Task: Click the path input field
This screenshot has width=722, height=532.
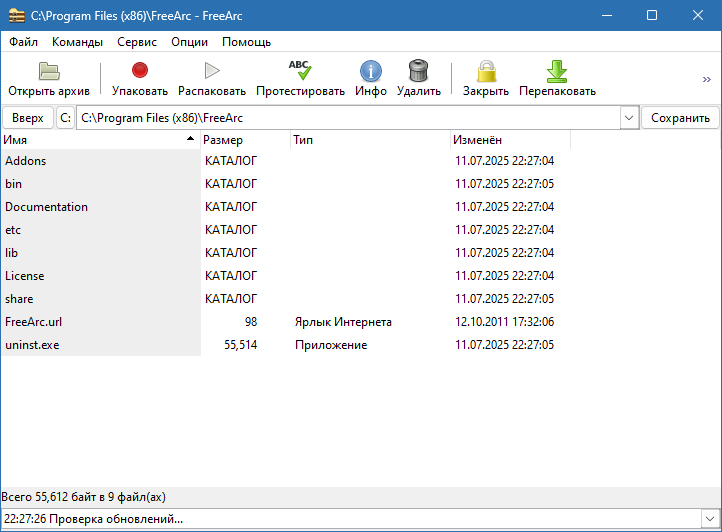Action: point(349,118)
